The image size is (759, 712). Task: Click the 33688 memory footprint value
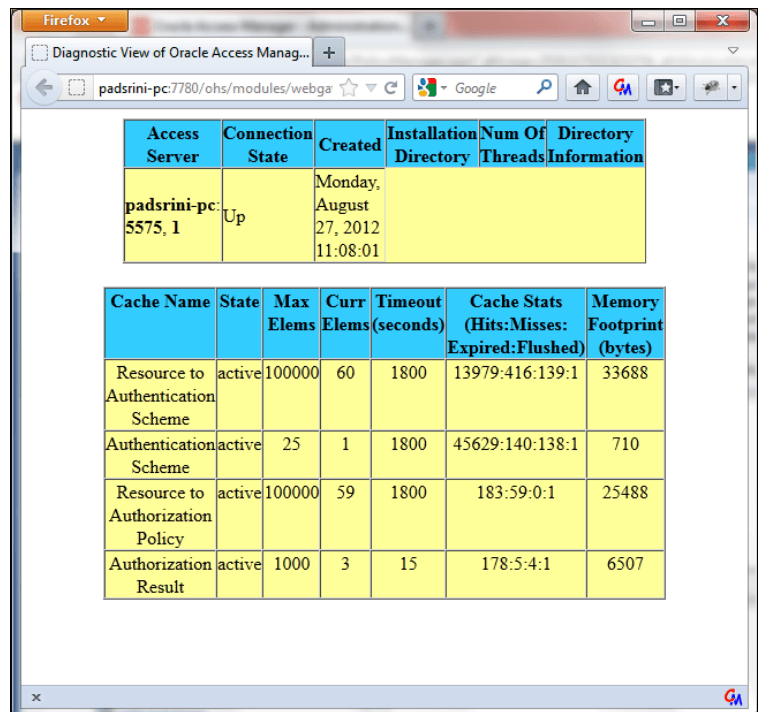point(625,373)
